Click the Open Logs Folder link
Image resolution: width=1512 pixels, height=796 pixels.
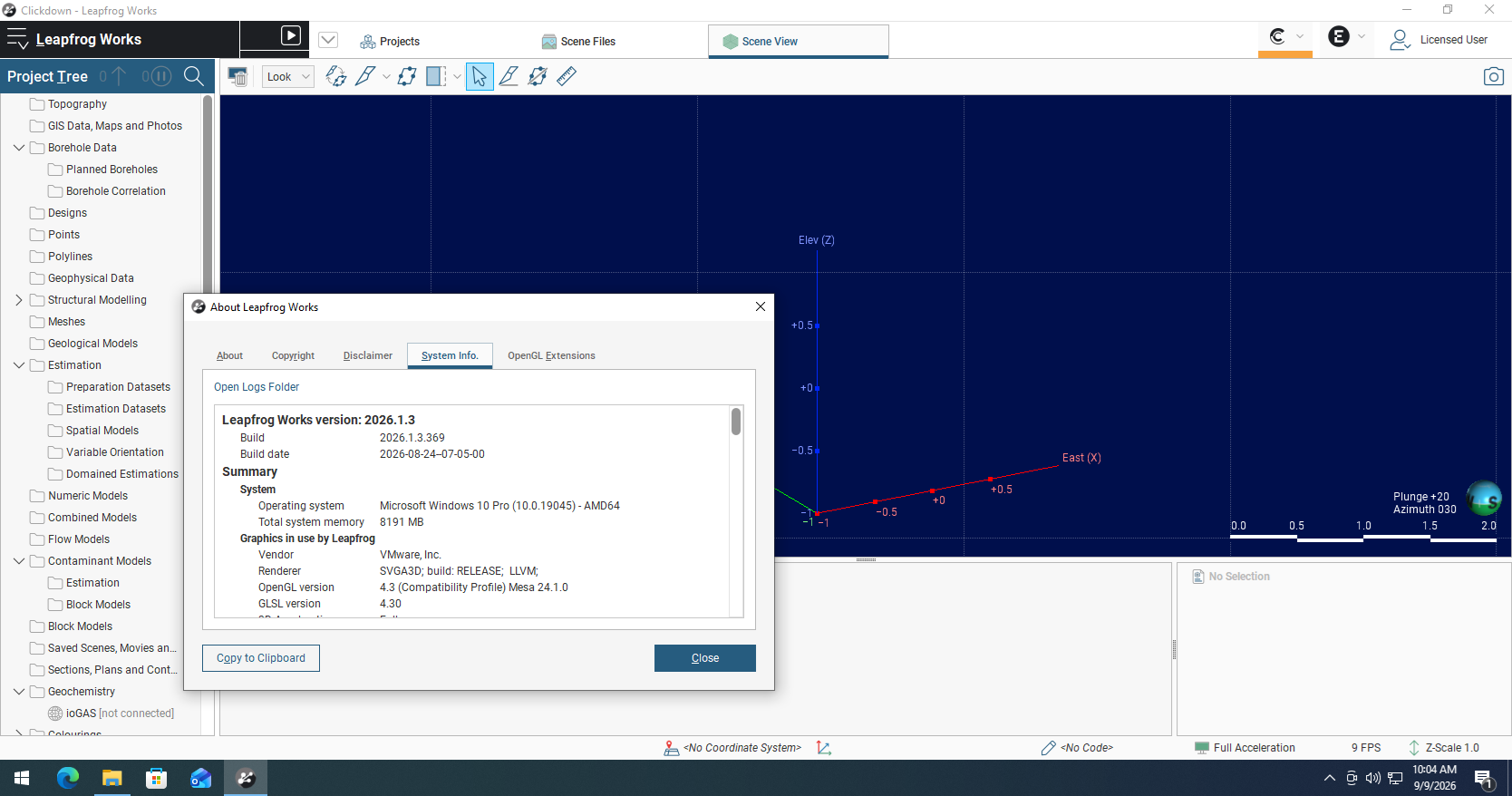click(257, 387)
